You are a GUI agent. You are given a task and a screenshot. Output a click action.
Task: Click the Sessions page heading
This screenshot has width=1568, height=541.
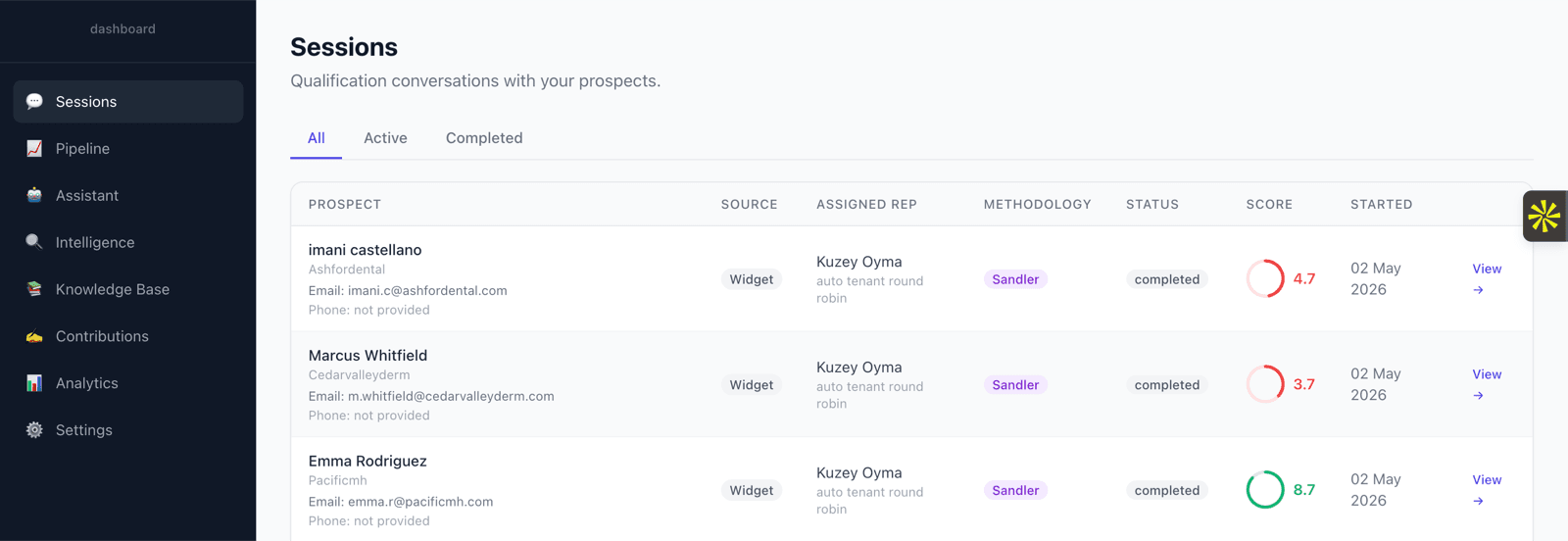[x=344, y=47]
